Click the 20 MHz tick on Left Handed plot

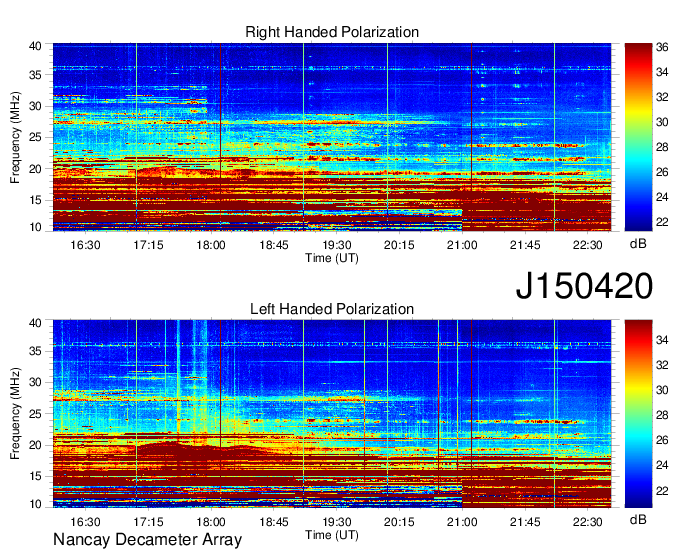(36, 445)
